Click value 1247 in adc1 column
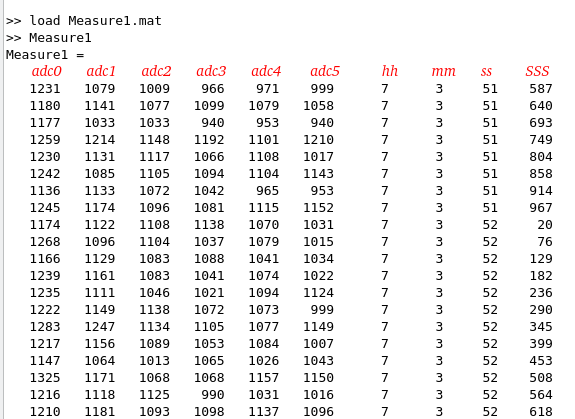 point(100,327)
